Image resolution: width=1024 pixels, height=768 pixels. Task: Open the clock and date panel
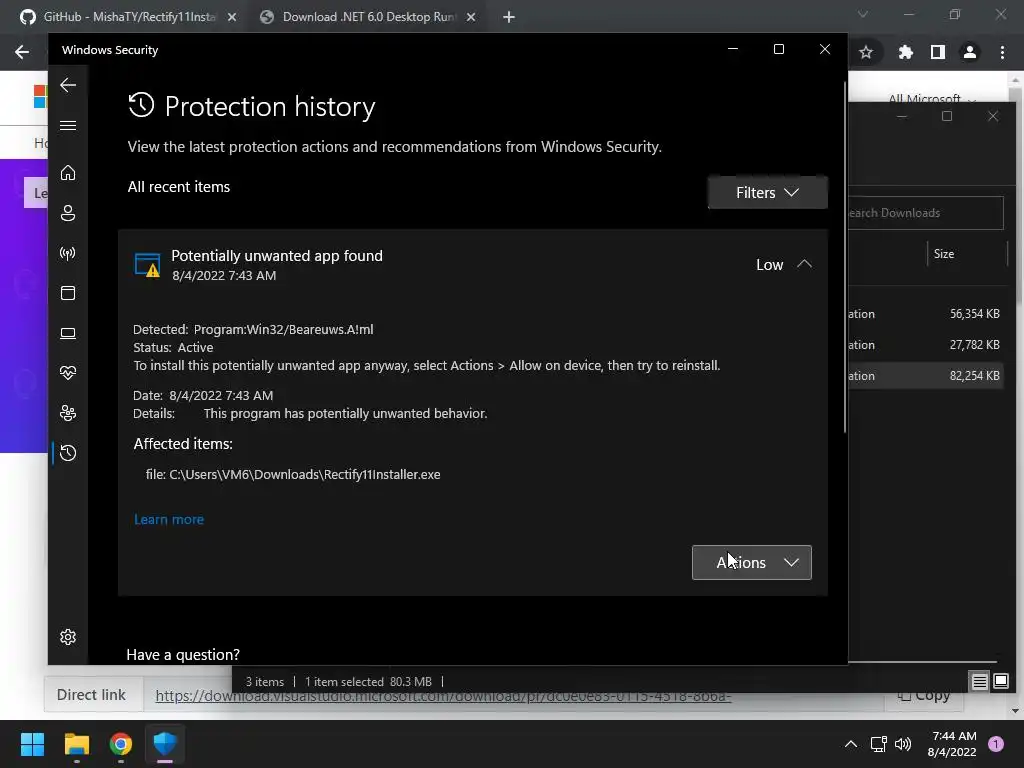coord(952,744)
